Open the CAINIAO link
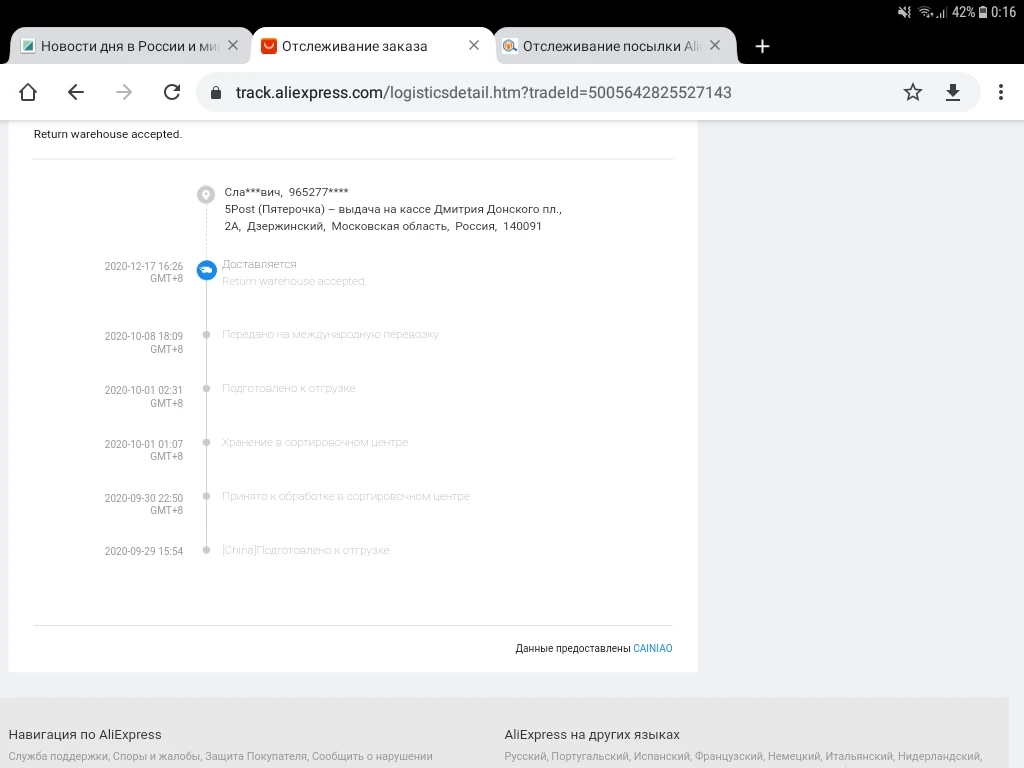Screen dimensions: 1024x768 [652, 648]
